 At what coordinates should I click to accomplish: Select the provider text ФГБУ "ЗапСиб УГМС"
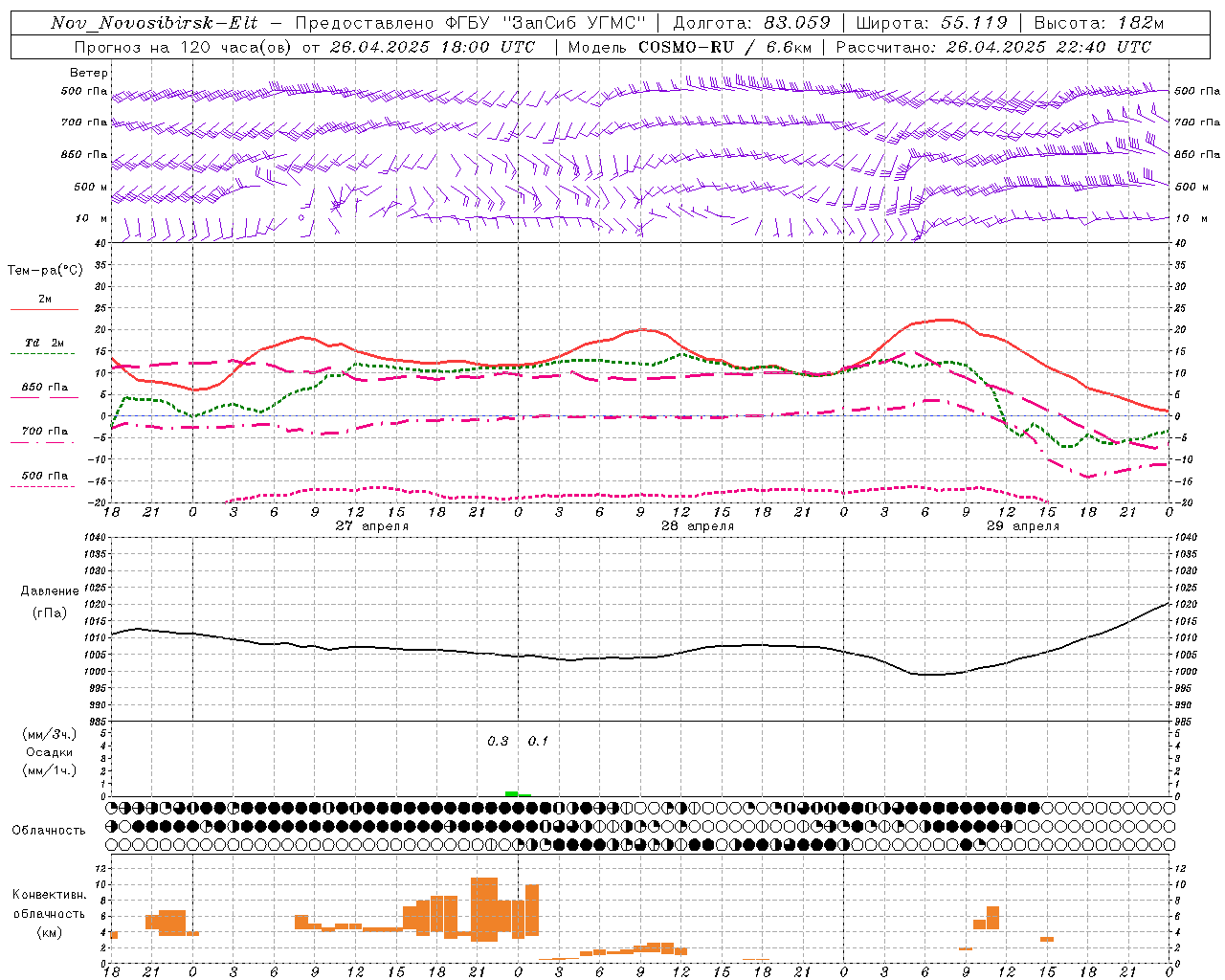click(x=546, y=23)
